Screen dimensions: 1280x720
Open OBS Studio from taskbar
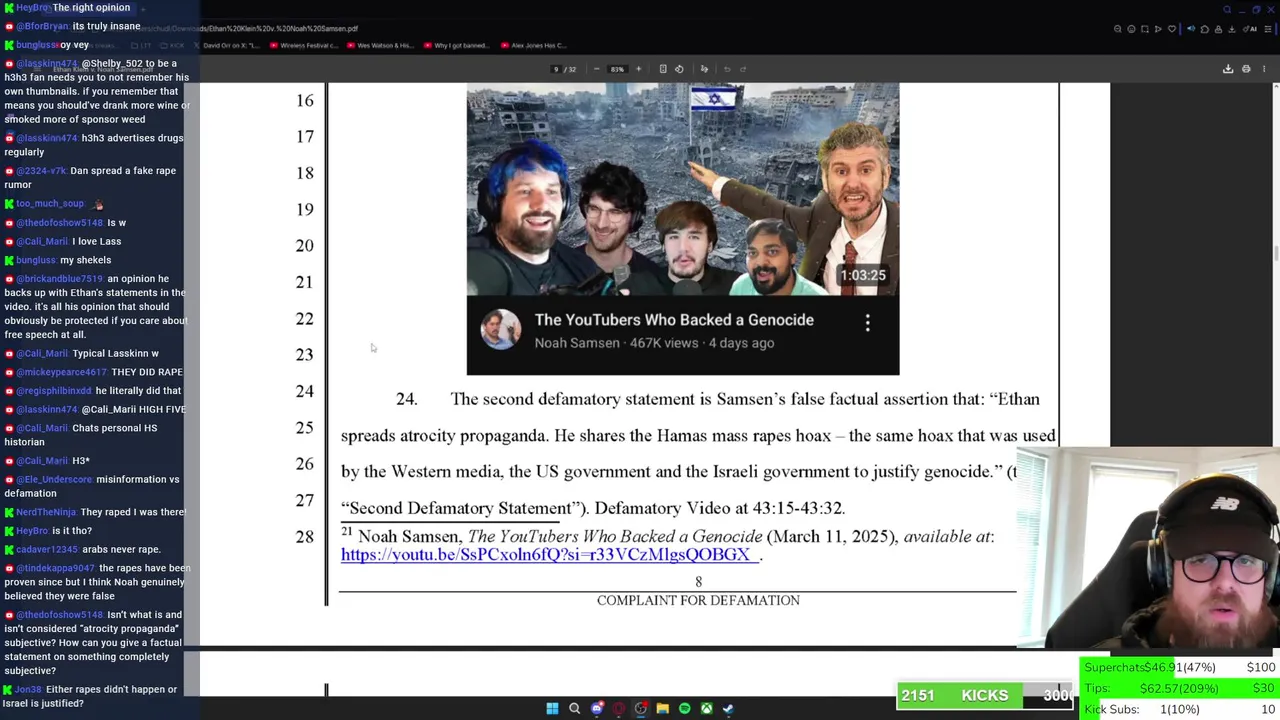point(641,709)
